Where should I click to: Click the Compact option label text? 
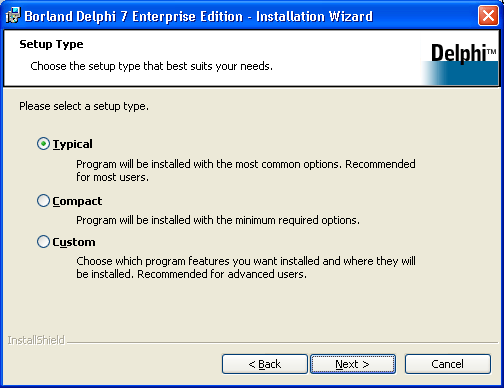click(77, 201)
